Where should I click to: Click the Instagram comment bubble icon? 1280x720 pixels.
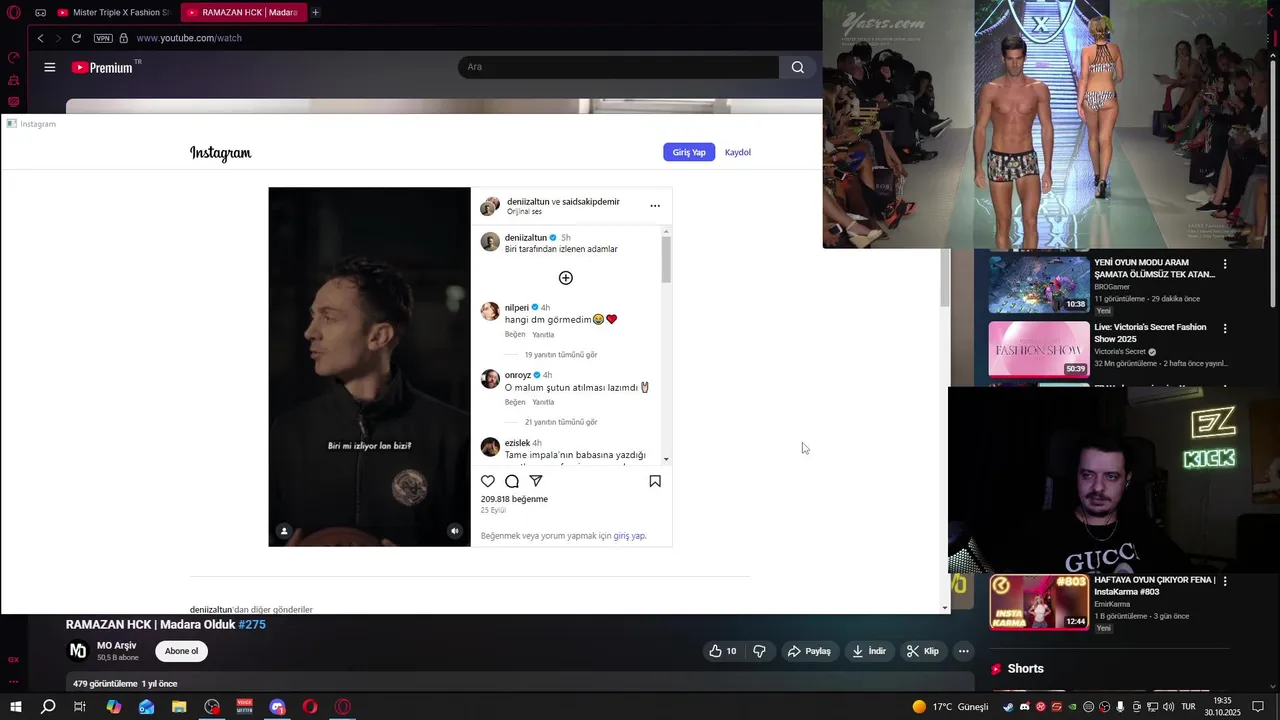pyautogui.click(x=512, y=481)
